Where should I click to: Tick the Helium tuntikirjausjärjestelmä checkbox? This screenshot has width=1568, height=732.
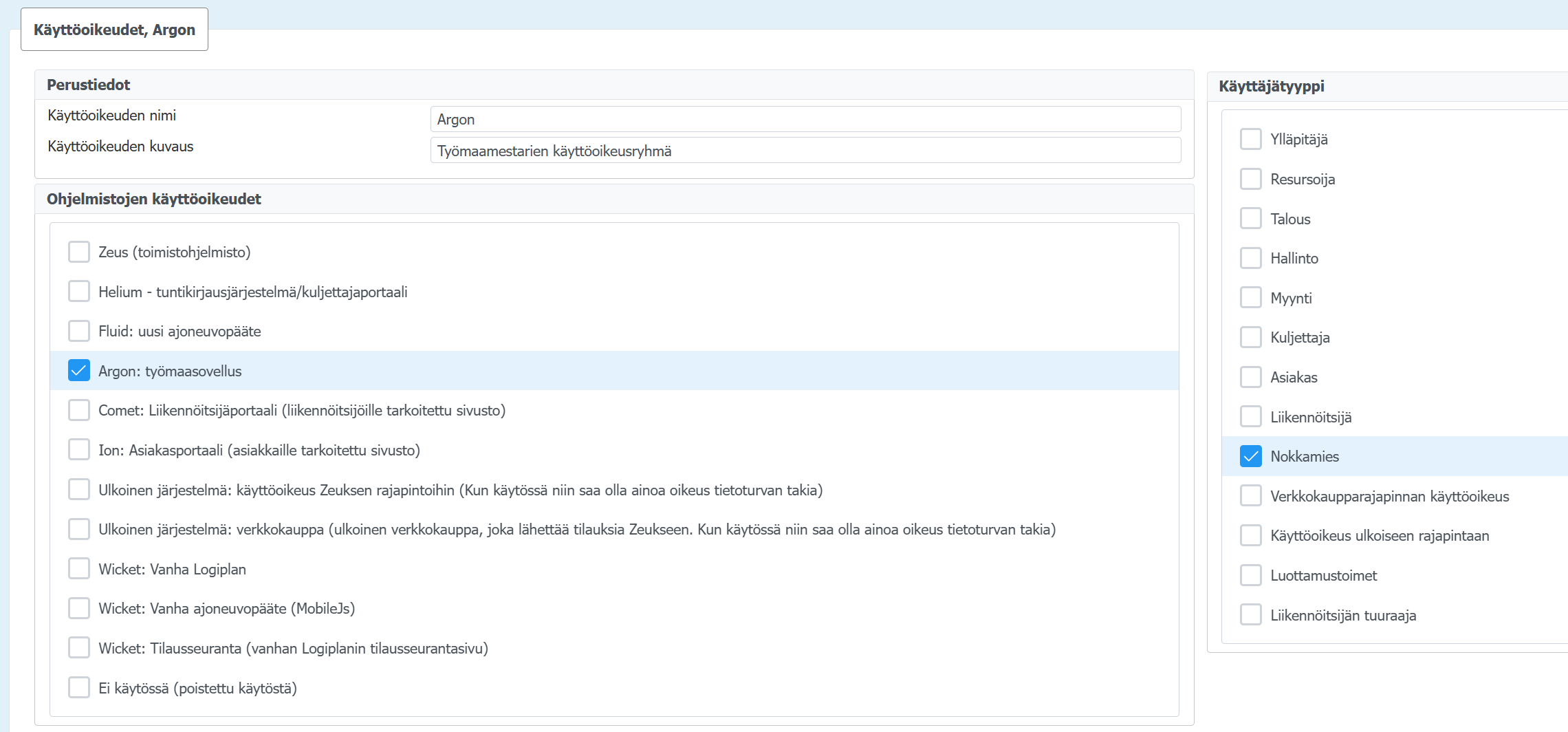pos(79,292)
